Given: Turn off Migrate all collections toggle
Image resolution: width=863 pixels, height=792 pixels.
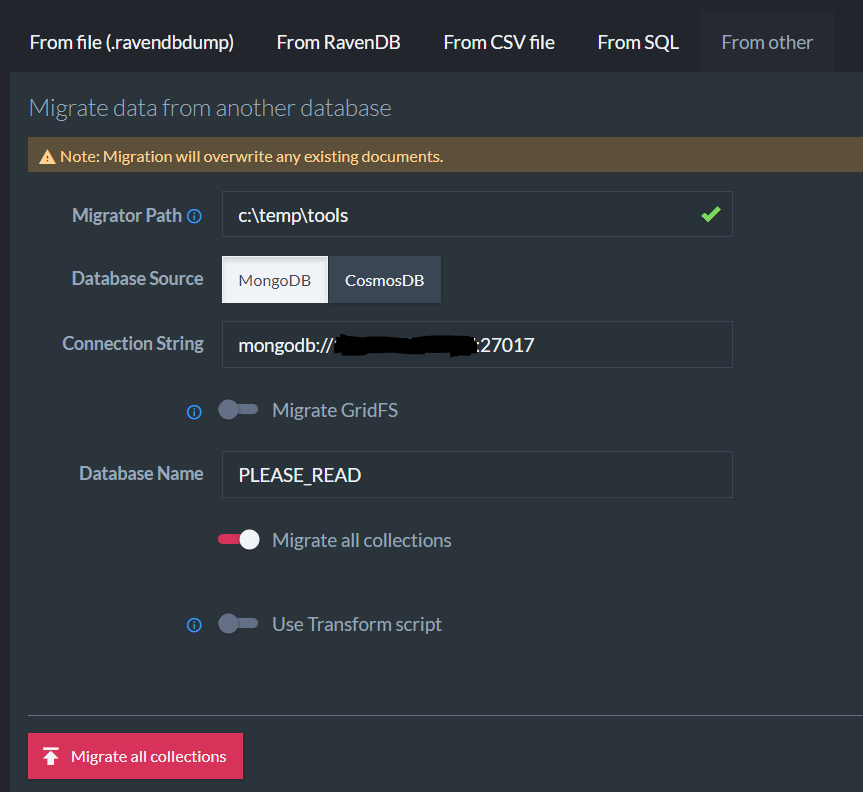Looking at the screenshot, I should 238,539.
